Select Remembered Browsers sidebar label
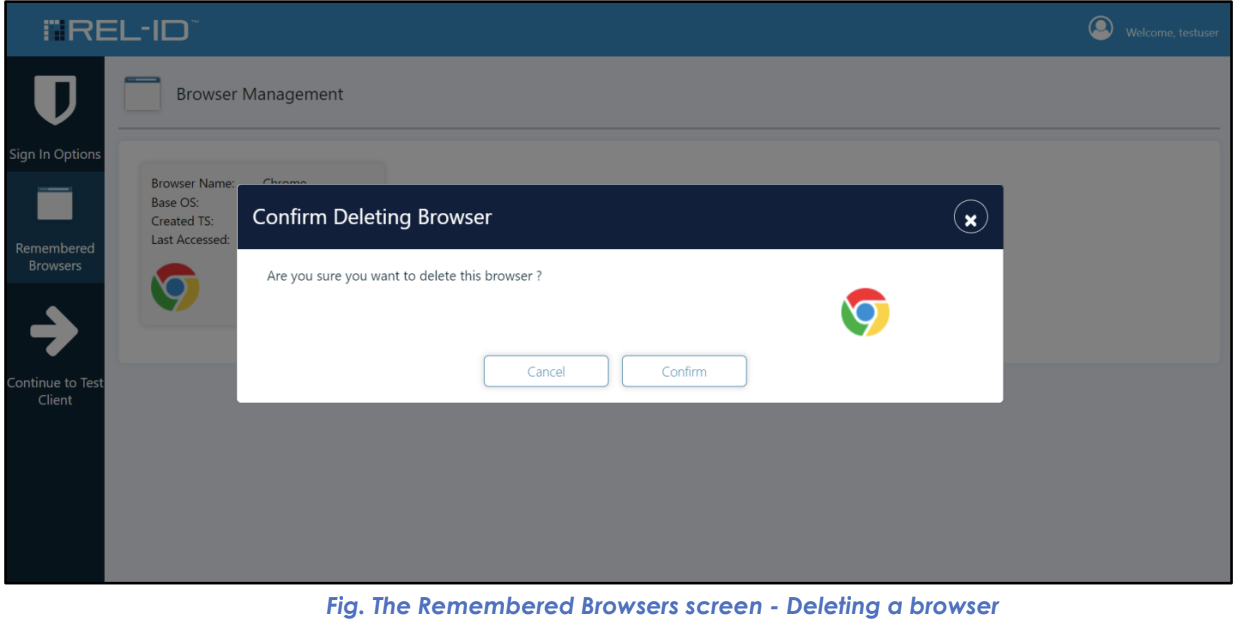The height and width of the screenshot is (636, 1252). (55, 257)
